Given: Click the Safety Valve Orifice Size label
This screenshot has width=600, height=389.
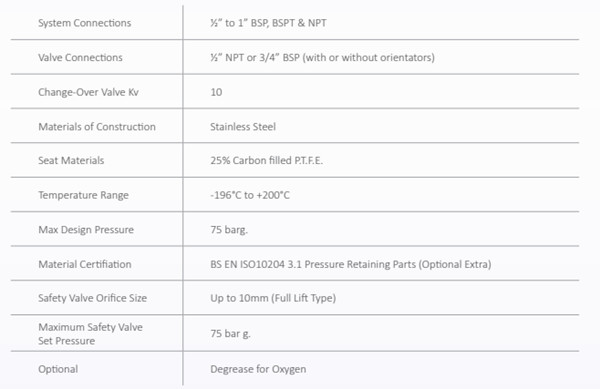Looking at the screenshot, I should [93, 298].
